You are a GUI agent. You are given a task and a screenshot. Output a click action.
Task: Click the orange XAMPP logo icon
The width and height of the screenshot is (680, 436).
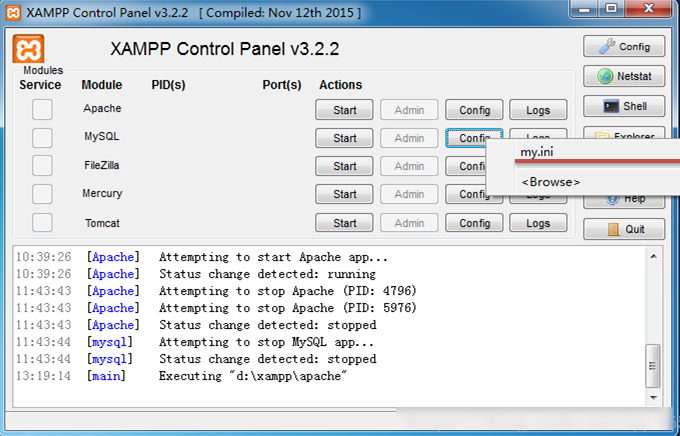(x=28, y=49)
